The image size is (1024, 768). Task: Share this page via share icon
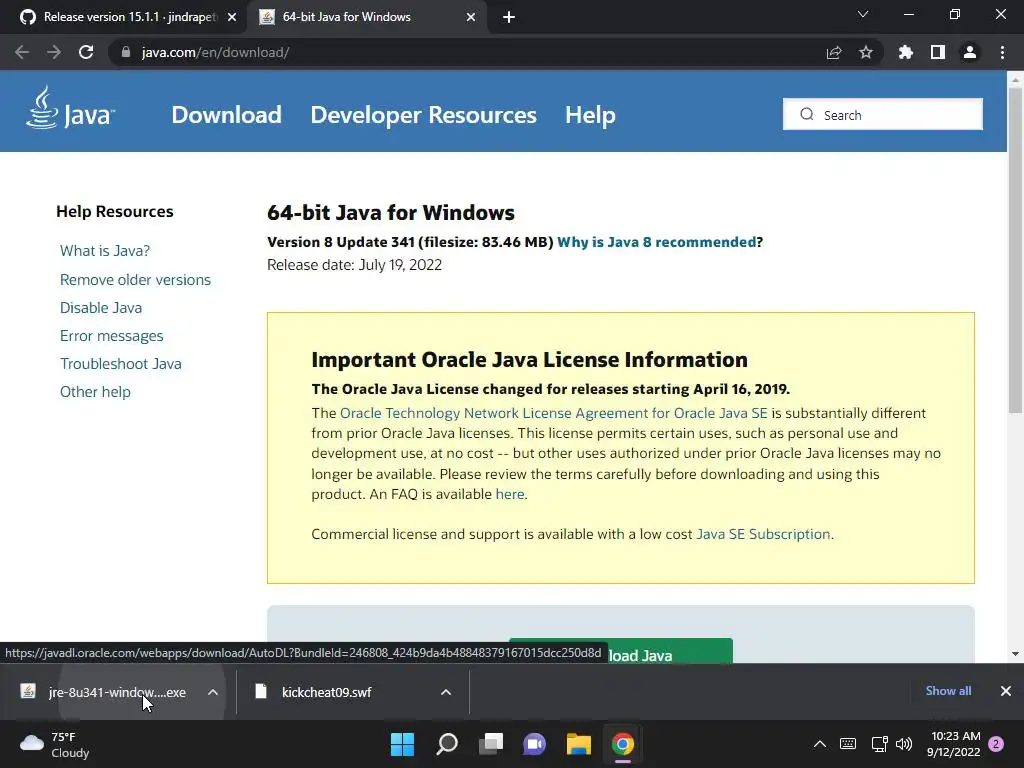point(833,52)
